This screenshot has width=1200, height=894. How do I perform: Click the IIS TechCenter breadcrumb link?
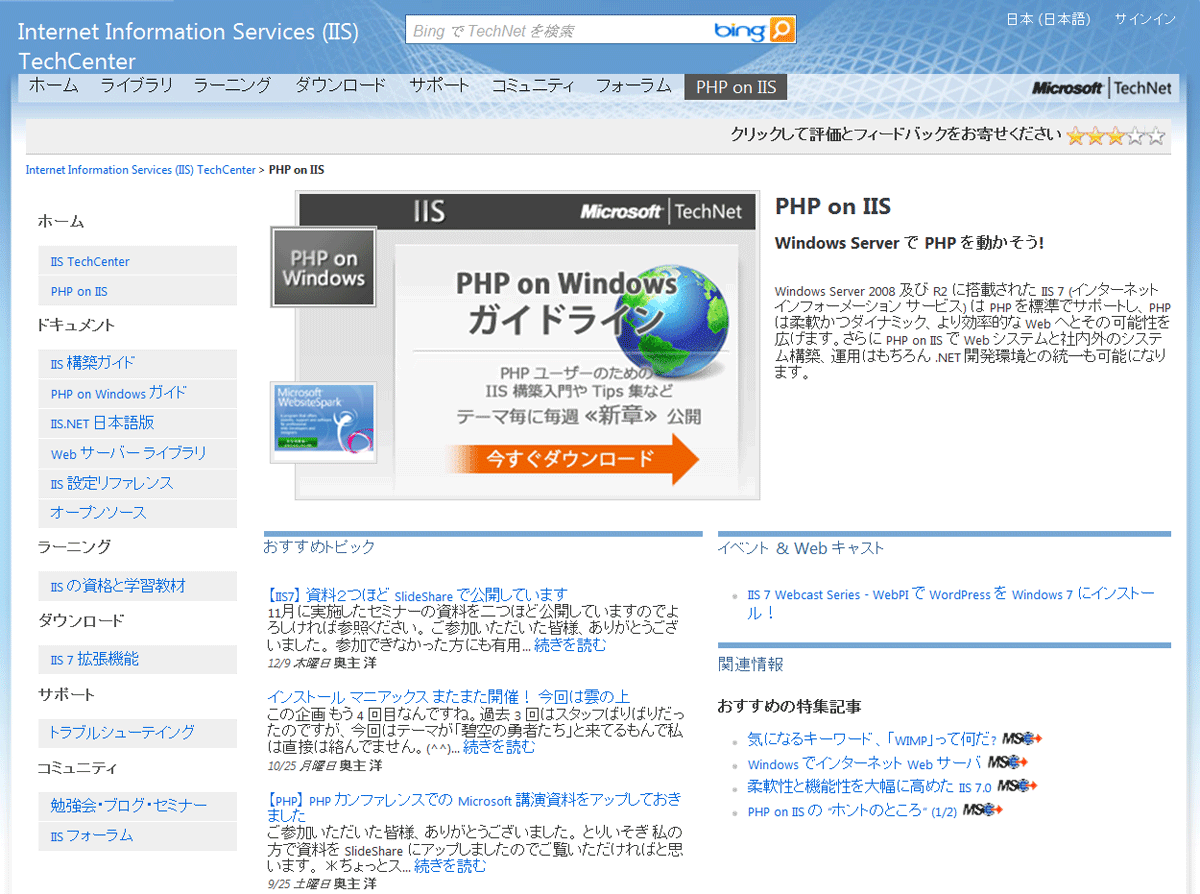141,170
